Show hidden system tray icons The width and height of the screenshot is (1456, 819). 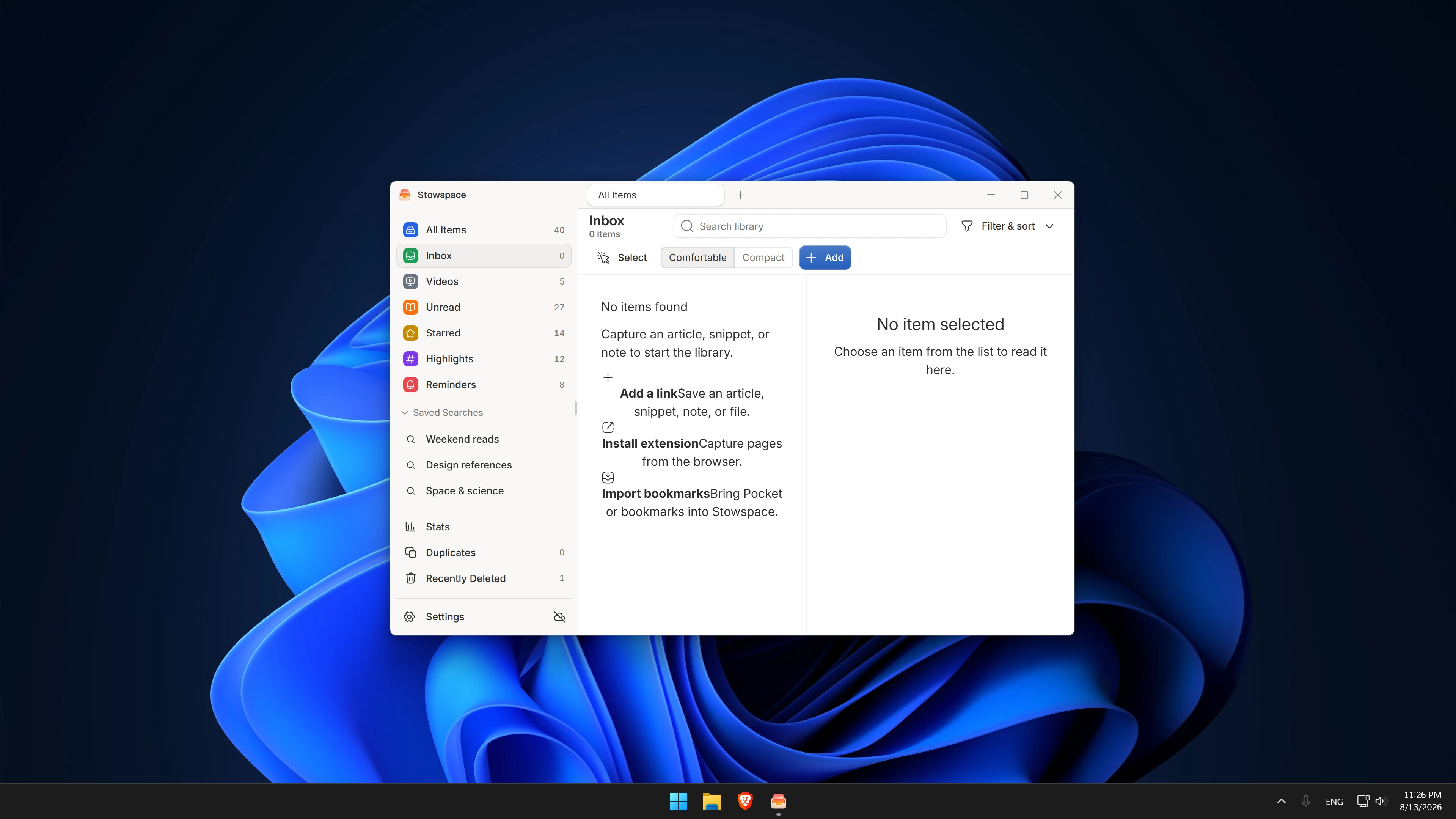1281,801
